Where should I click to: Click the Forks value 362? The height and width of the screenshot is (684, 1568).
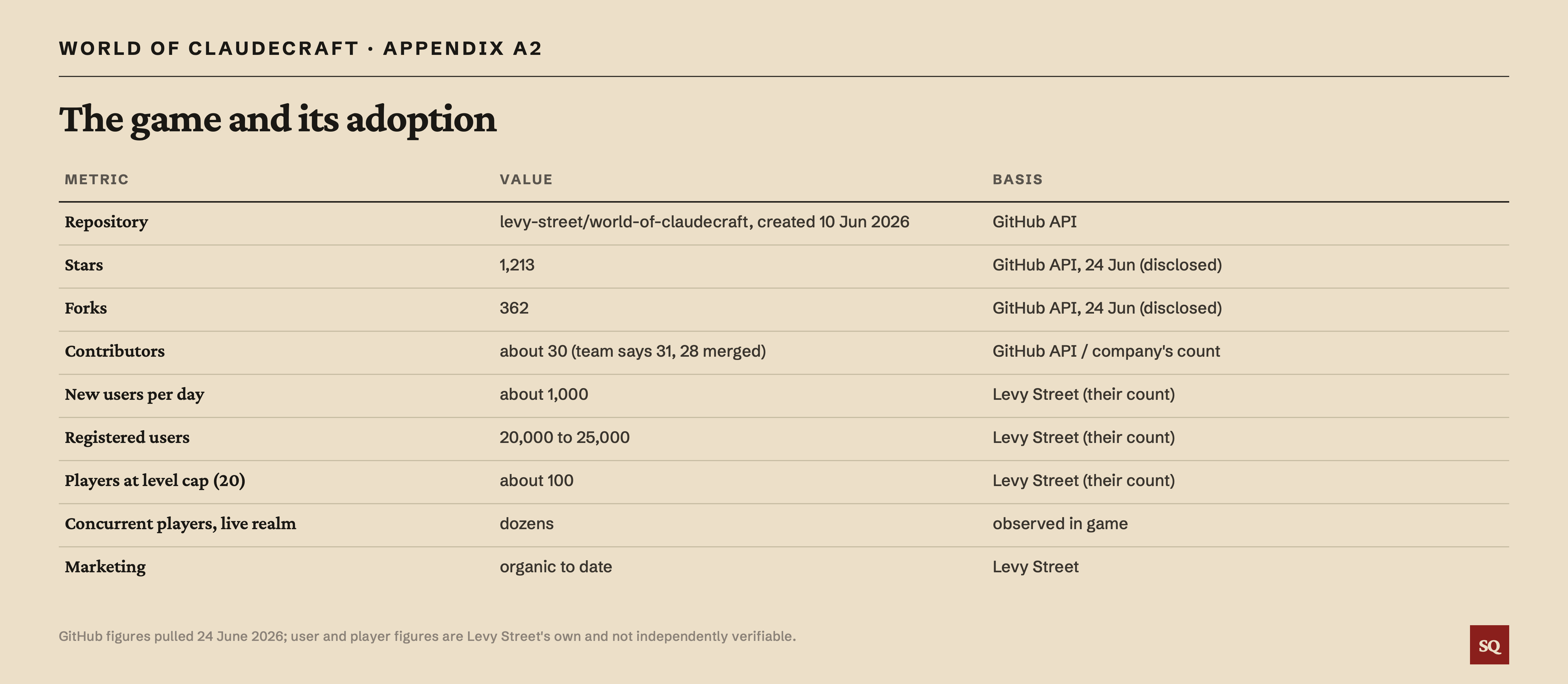point(514,308)
